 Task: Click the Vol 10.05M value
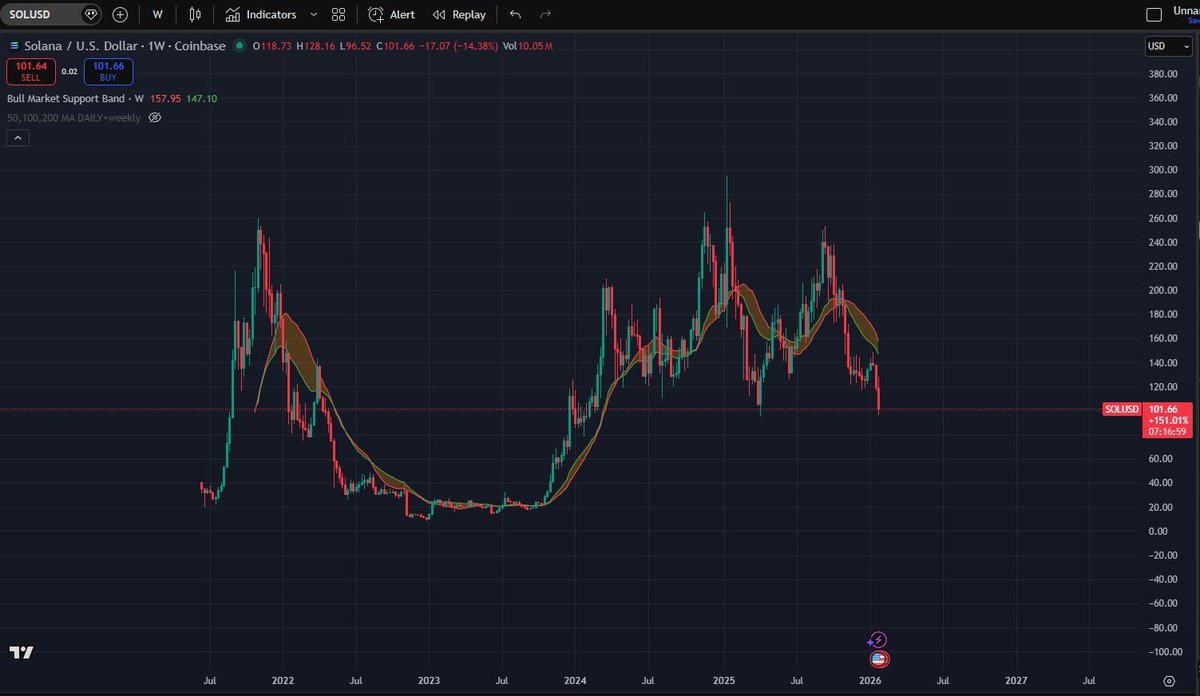[528, 46]
